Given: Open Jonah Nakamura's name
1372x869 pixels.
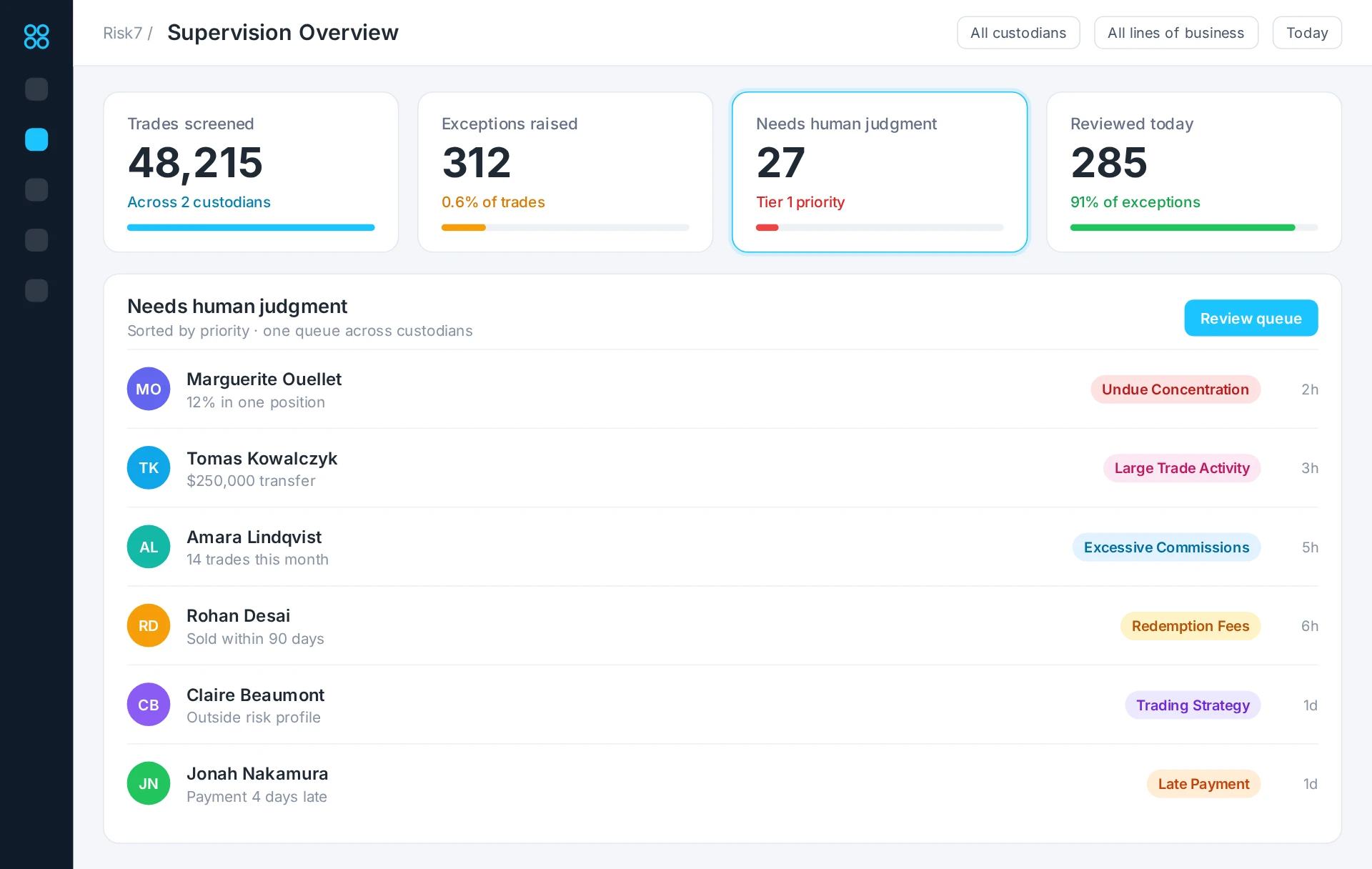Looking at the screenshot, I should click(257, 773).
